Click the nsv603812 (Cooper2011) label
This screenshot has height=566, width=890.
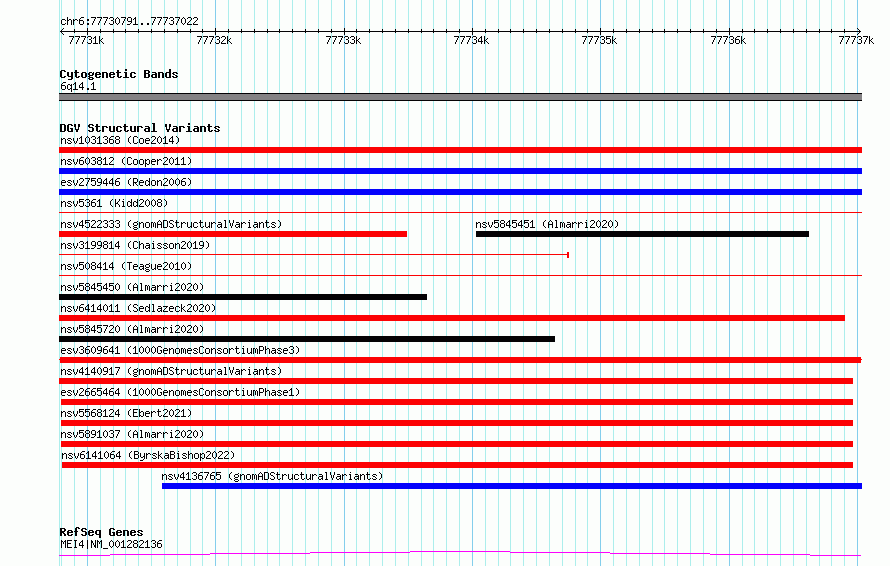[126, 161]
